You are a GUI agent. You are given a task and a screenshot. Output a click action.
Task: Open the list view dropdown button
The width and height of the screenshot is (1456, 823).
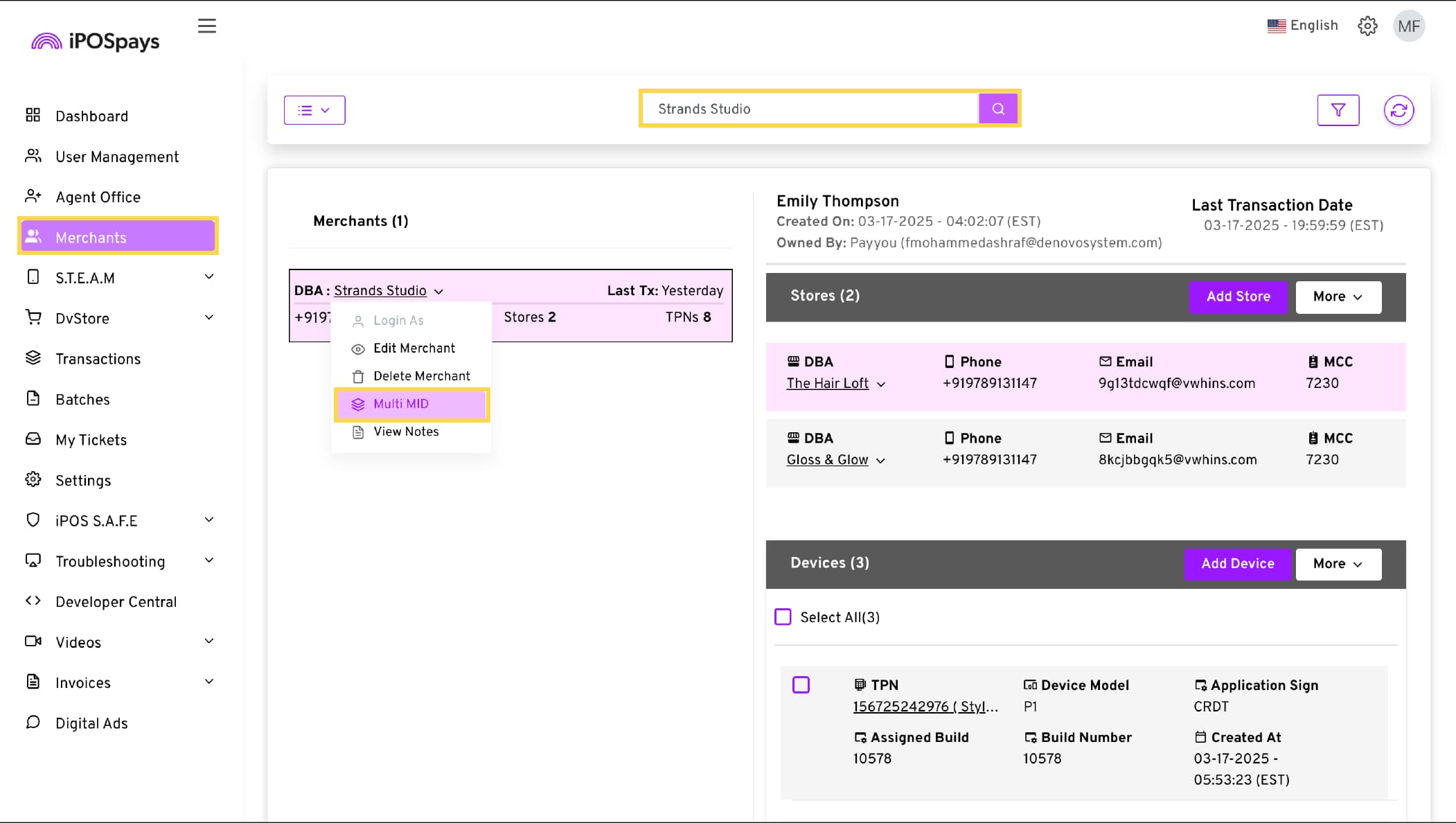pos(314,110)
